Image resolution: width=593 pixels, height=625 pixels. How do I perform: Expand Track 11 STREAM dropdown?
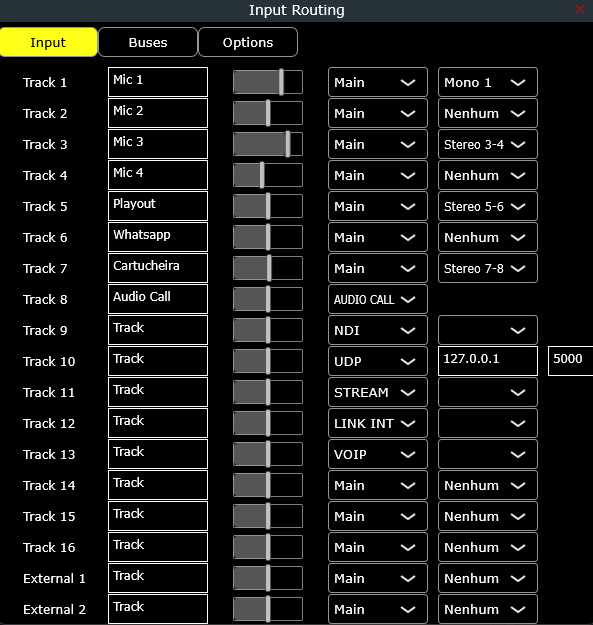pyautogui.click(x=378, y=393)
